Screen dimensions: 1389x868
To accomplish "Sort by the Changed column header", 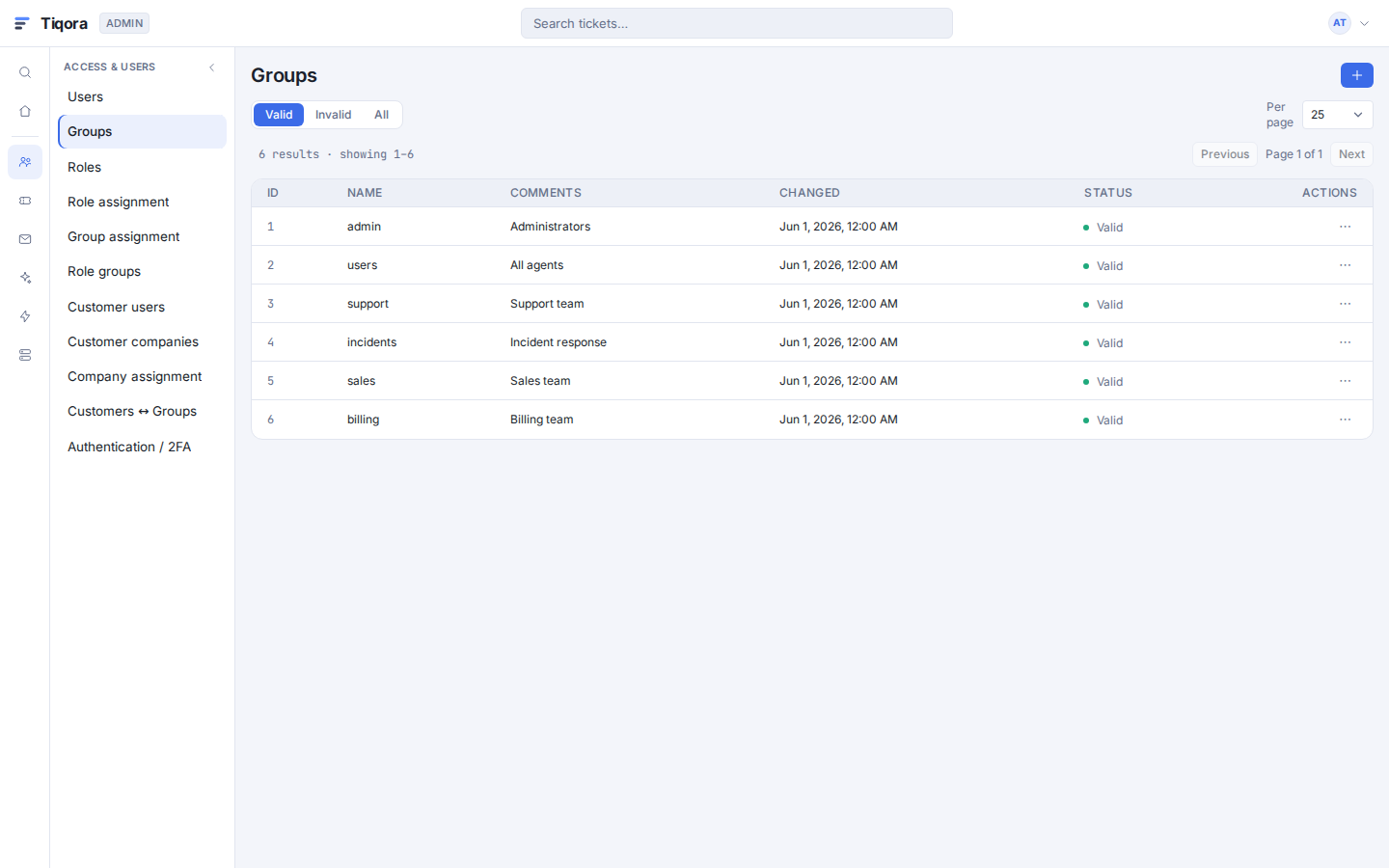I will (809, 193).
